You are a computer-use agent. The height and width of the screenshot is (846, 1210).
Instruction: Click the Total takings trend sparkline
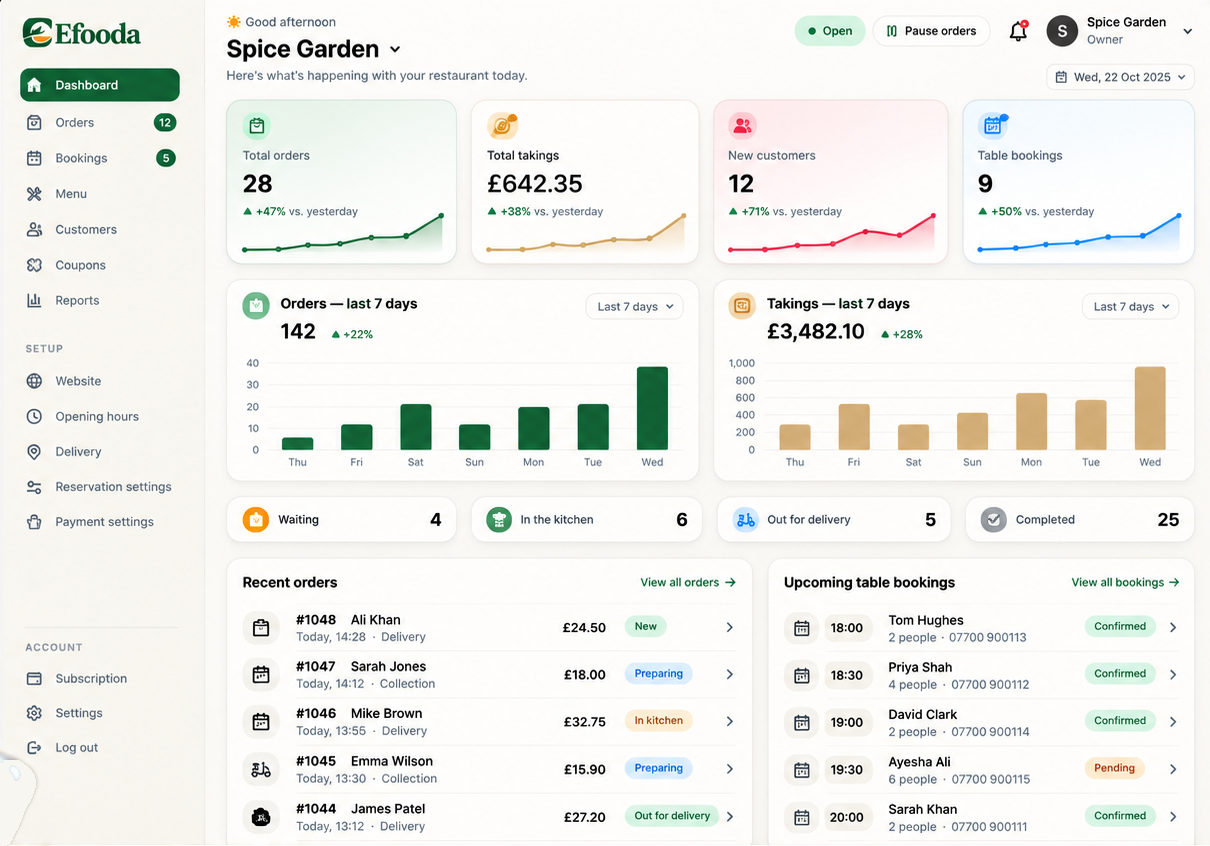586,235
